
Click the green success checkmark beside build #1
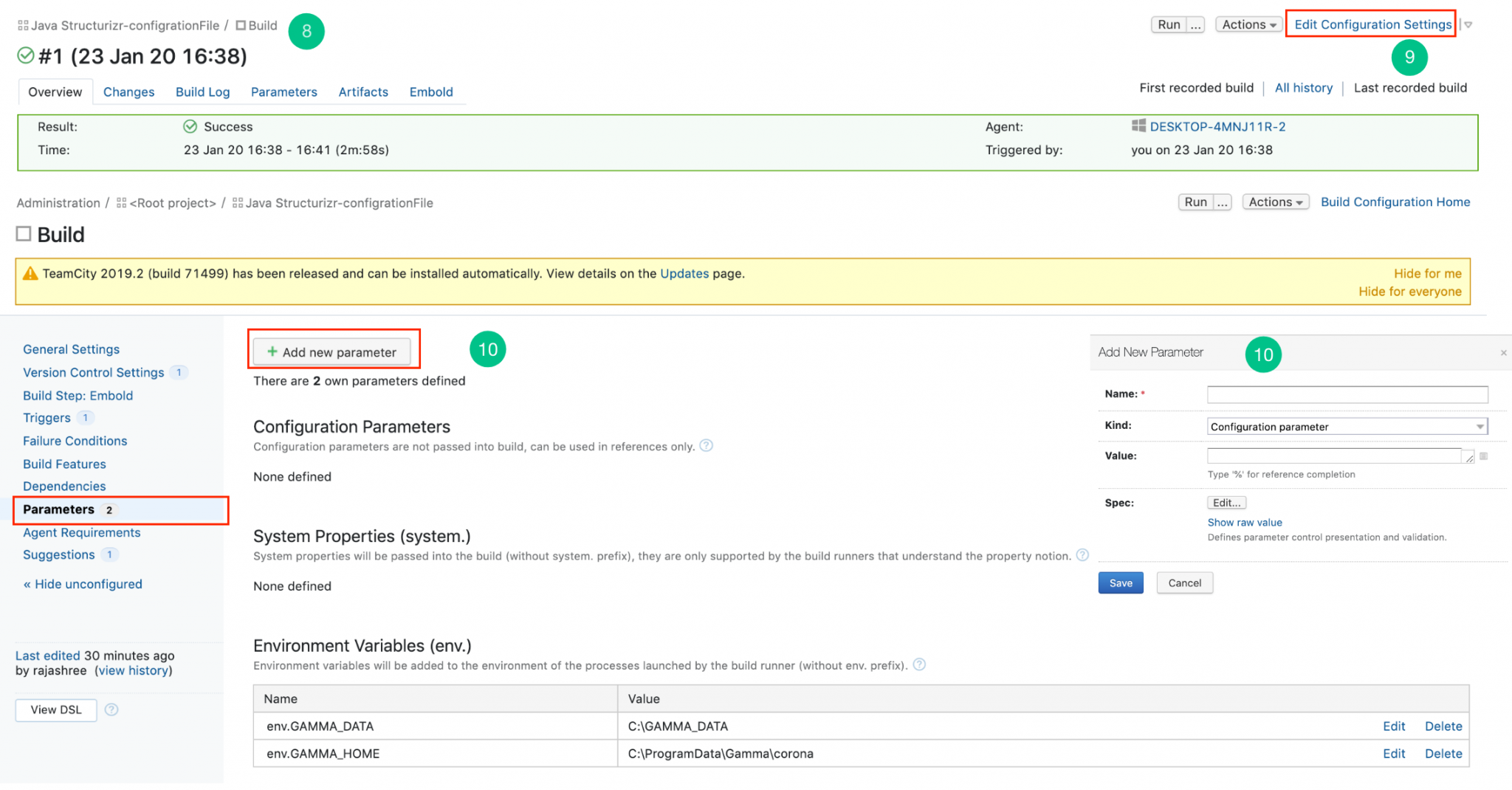[x=26, y=55]
